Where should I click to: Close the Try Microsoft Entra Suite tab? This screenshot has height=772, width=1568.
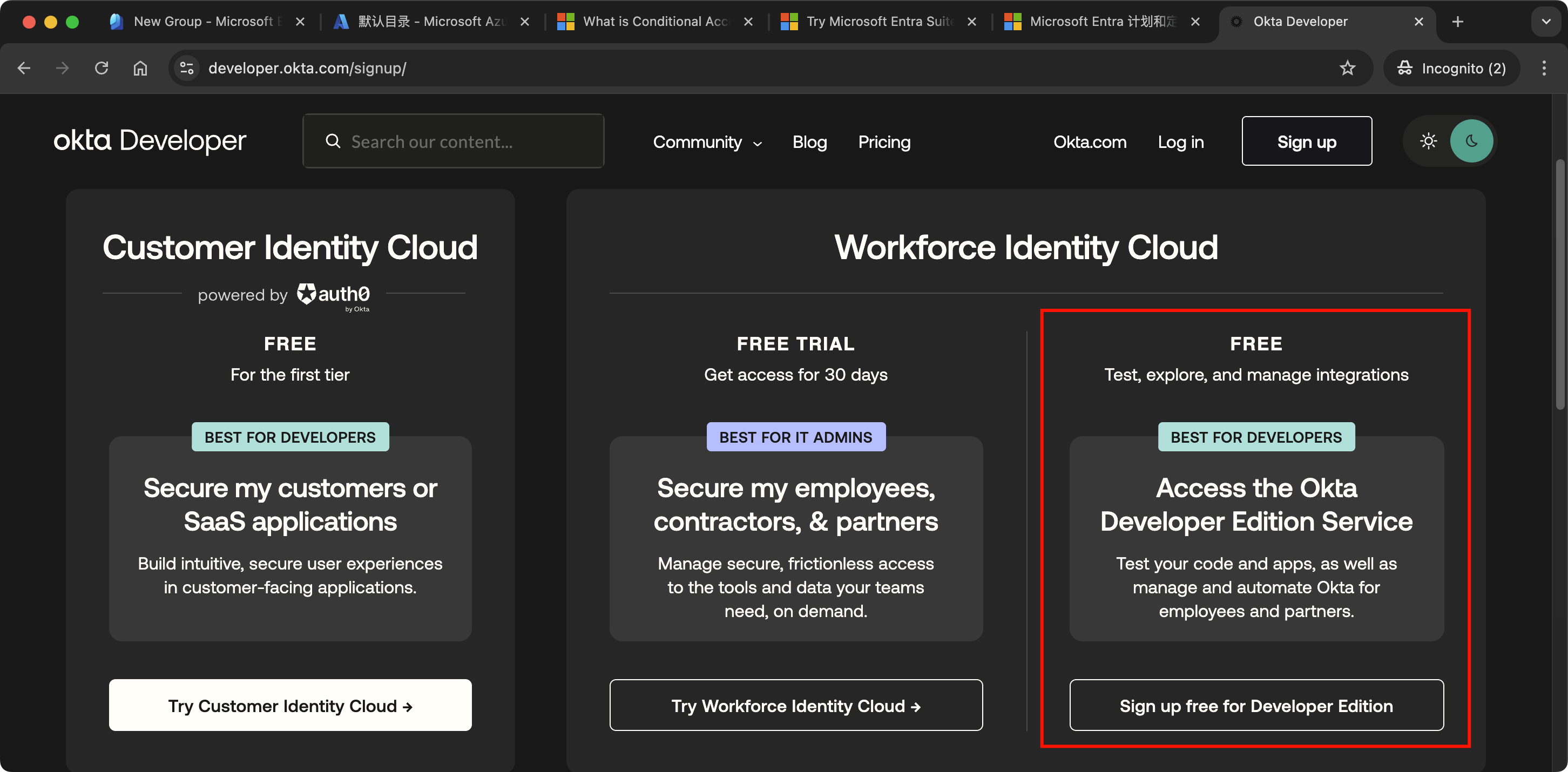point(971,22)
